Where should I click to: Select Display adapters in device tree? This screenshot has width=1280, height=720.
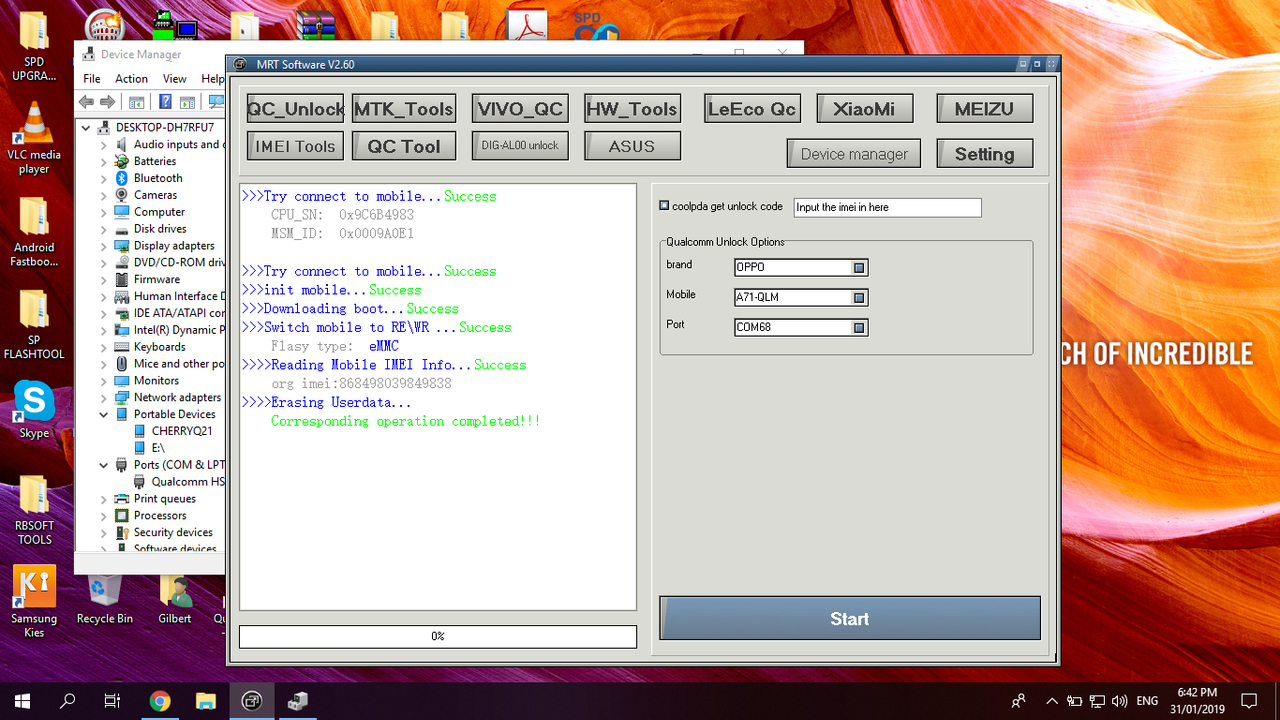coord(174,246)
